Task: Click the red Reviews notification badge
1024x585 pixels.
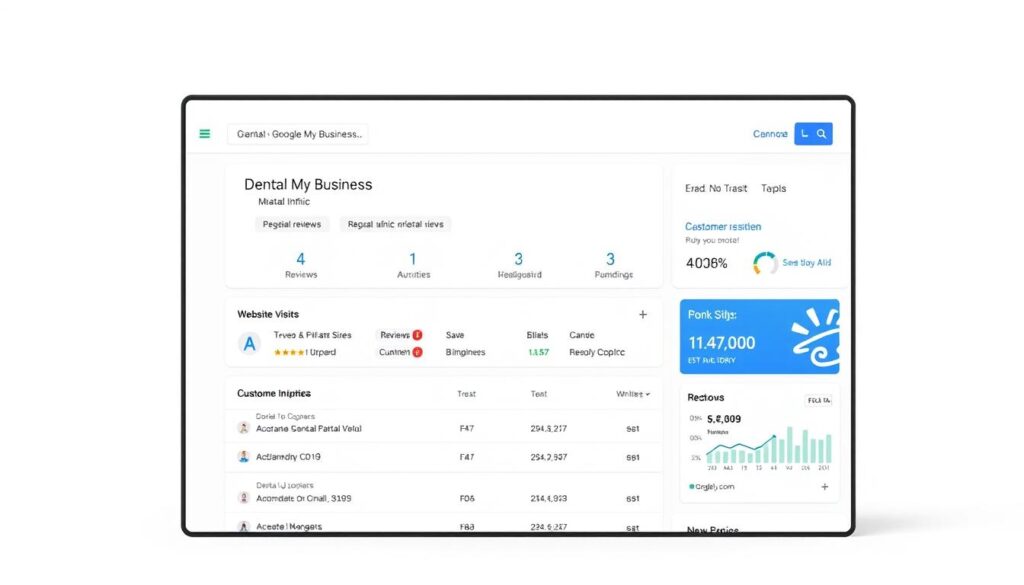Action: [417, 335]
